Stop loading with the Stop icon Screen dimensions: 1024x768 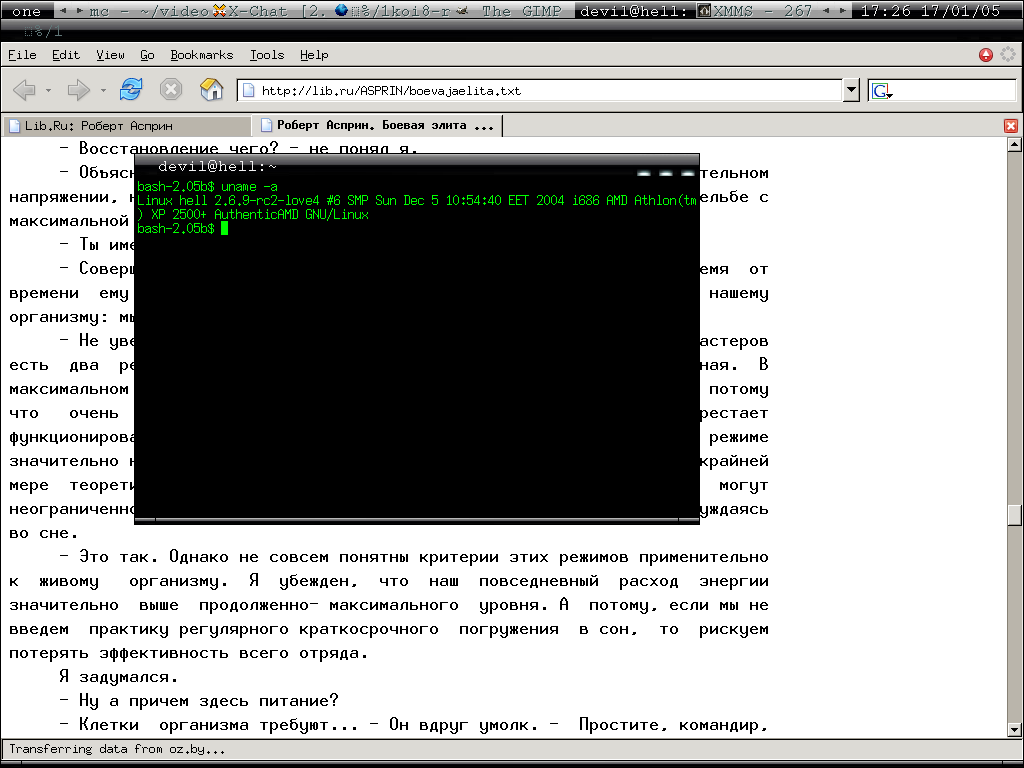point(171,89)
